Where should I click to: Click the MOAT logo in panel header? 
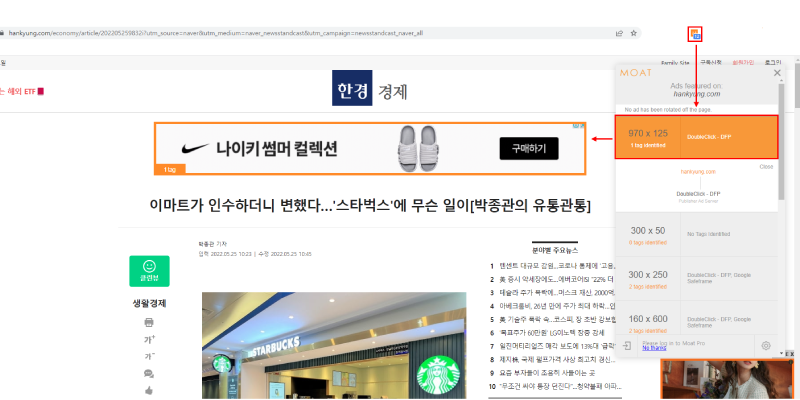[635, 73]
